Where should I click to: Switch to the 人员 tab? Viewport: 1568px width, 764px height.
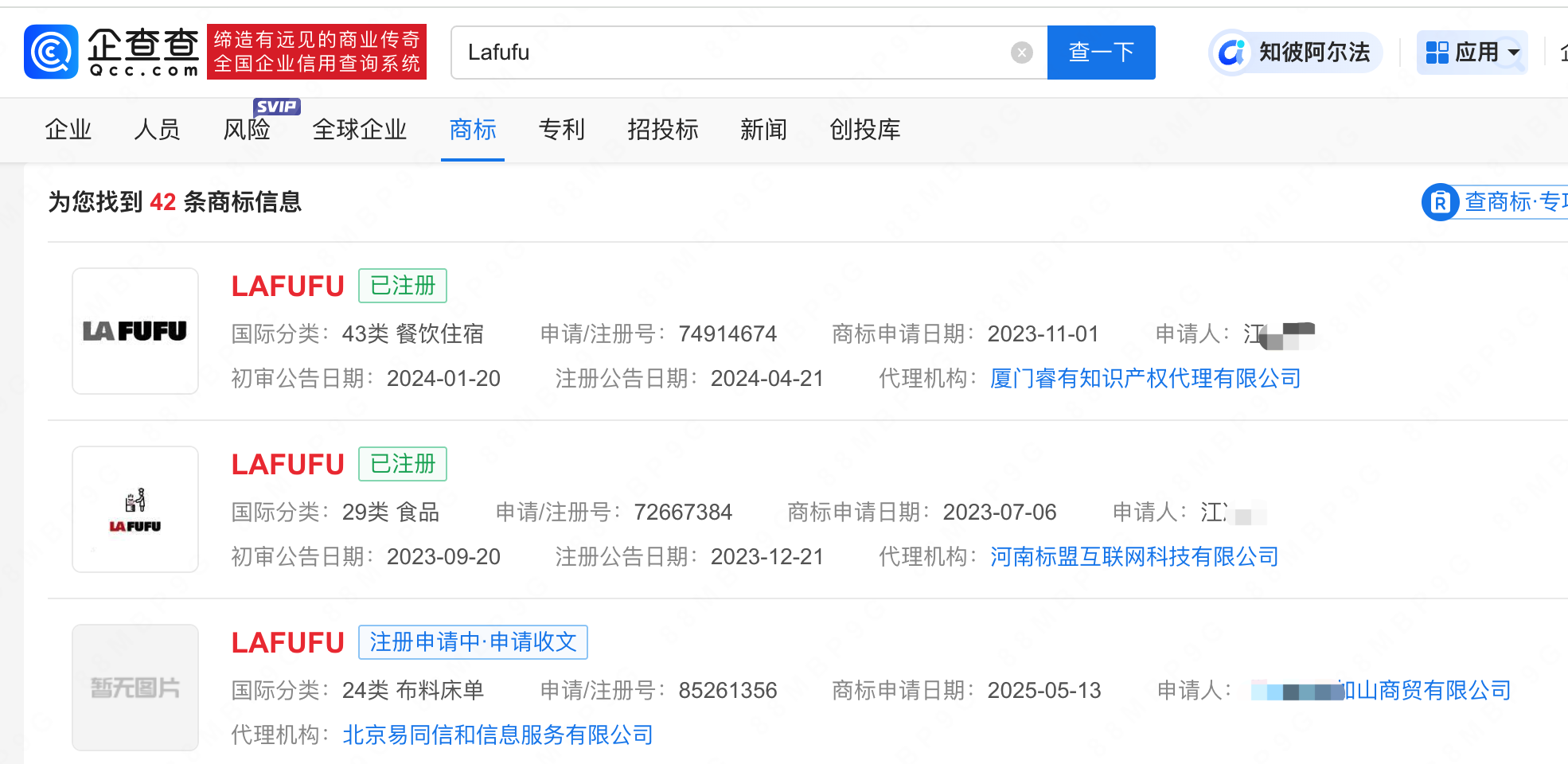coord(158,129)
